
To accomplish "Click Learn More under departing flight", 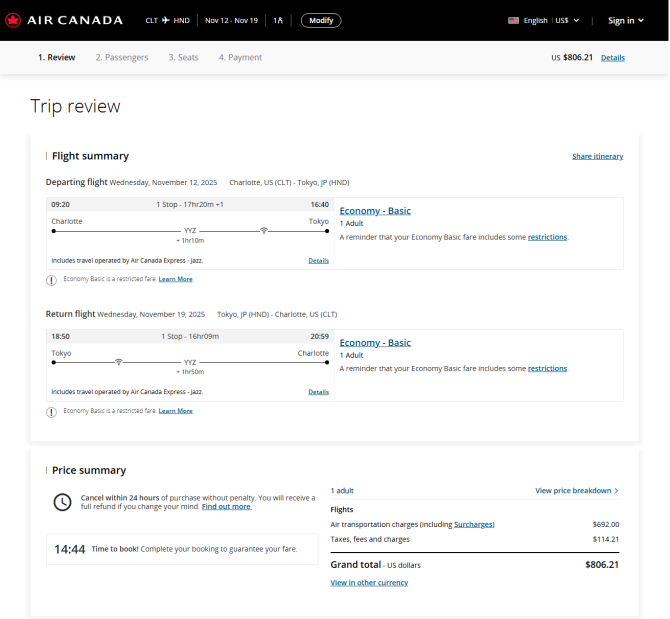I will coord(176,279).
